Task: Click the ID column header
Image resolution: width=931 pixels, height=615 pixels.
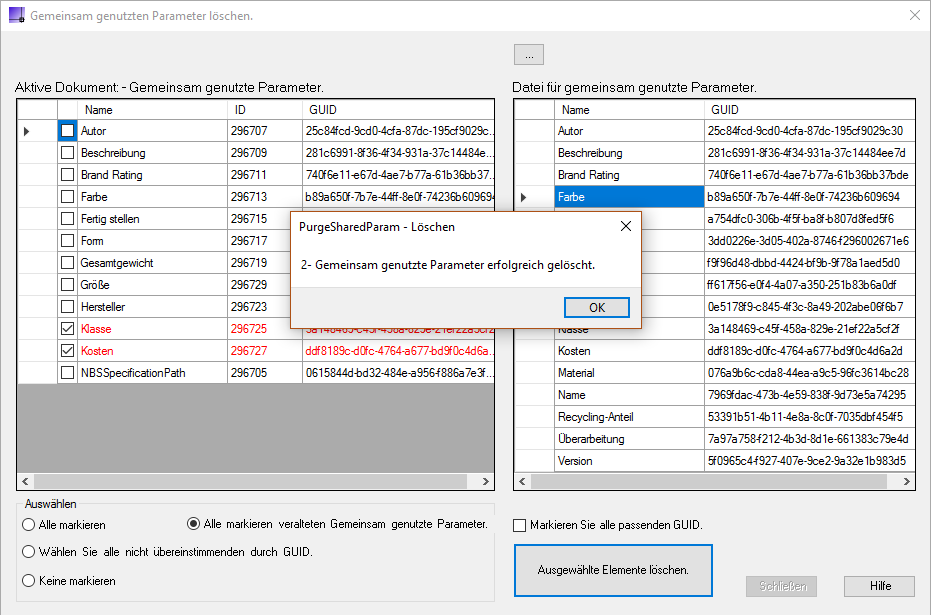Action: [x=265, y=110]
